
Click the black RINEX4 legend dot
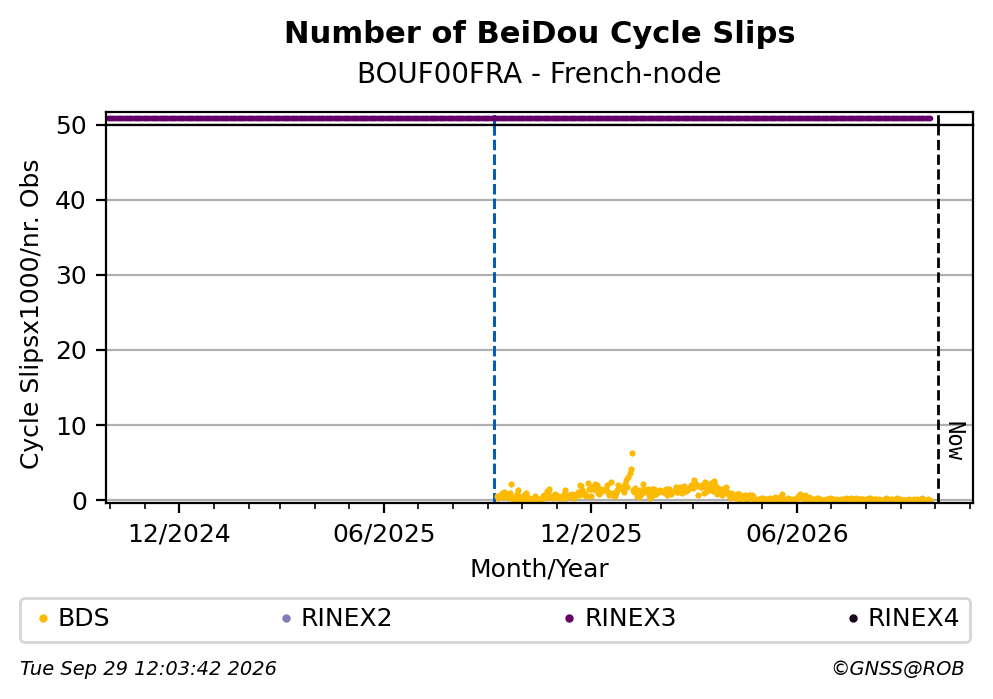(x=853, y=619)
